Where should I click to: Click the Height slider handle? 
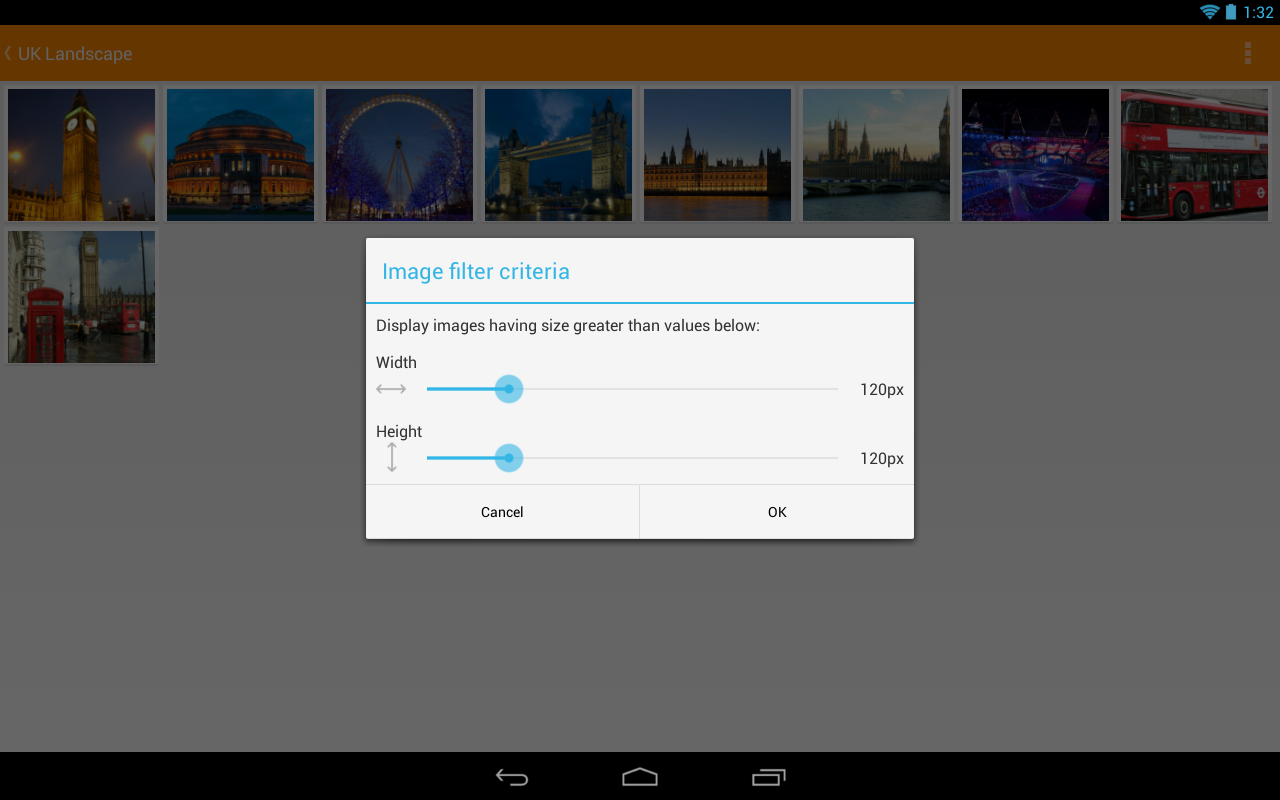[x=509, y=458]
